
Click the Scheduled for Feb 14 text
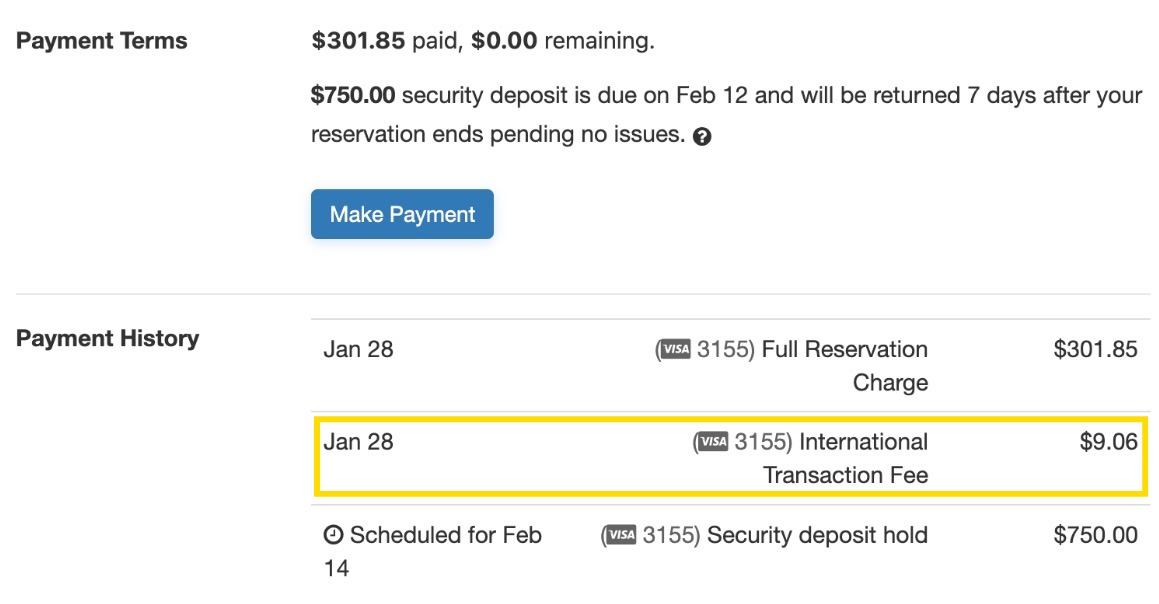tap(442, 535)
